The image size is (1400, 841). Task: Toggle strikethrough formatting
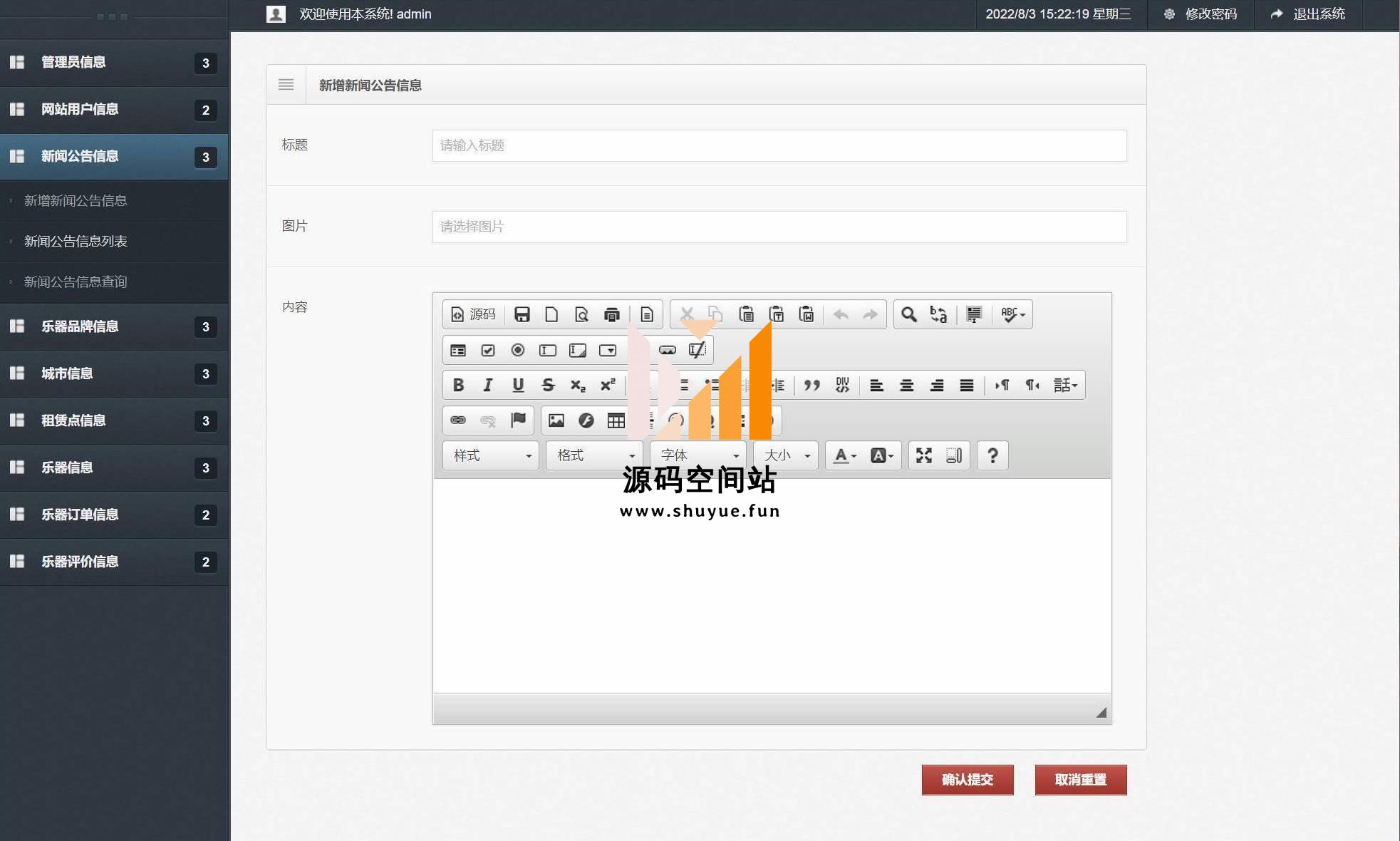[548, 385]
